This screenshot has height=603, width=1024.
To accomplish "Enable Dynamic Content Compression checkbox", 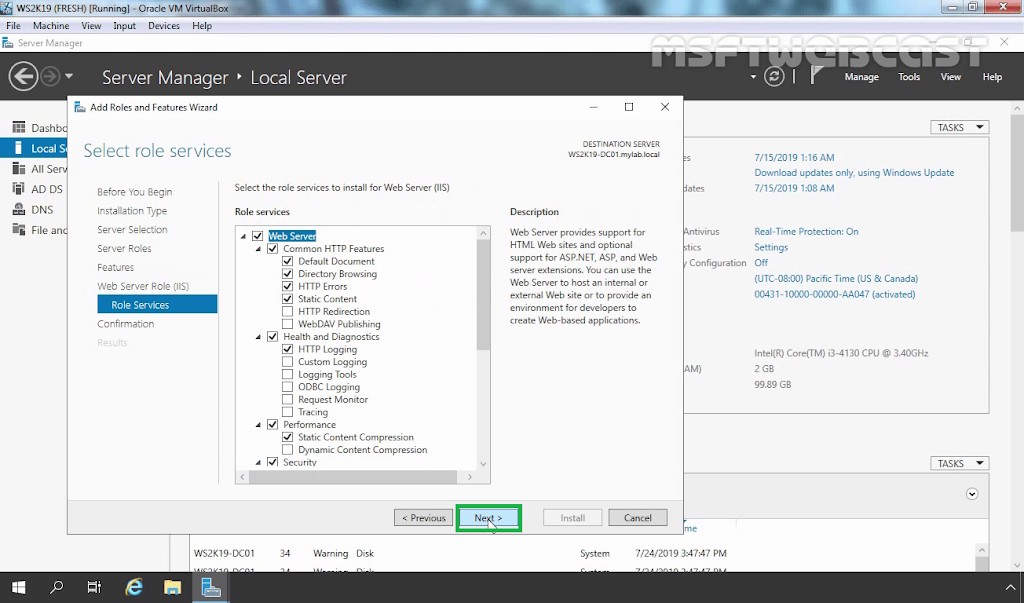I will (x=287, y=450).
